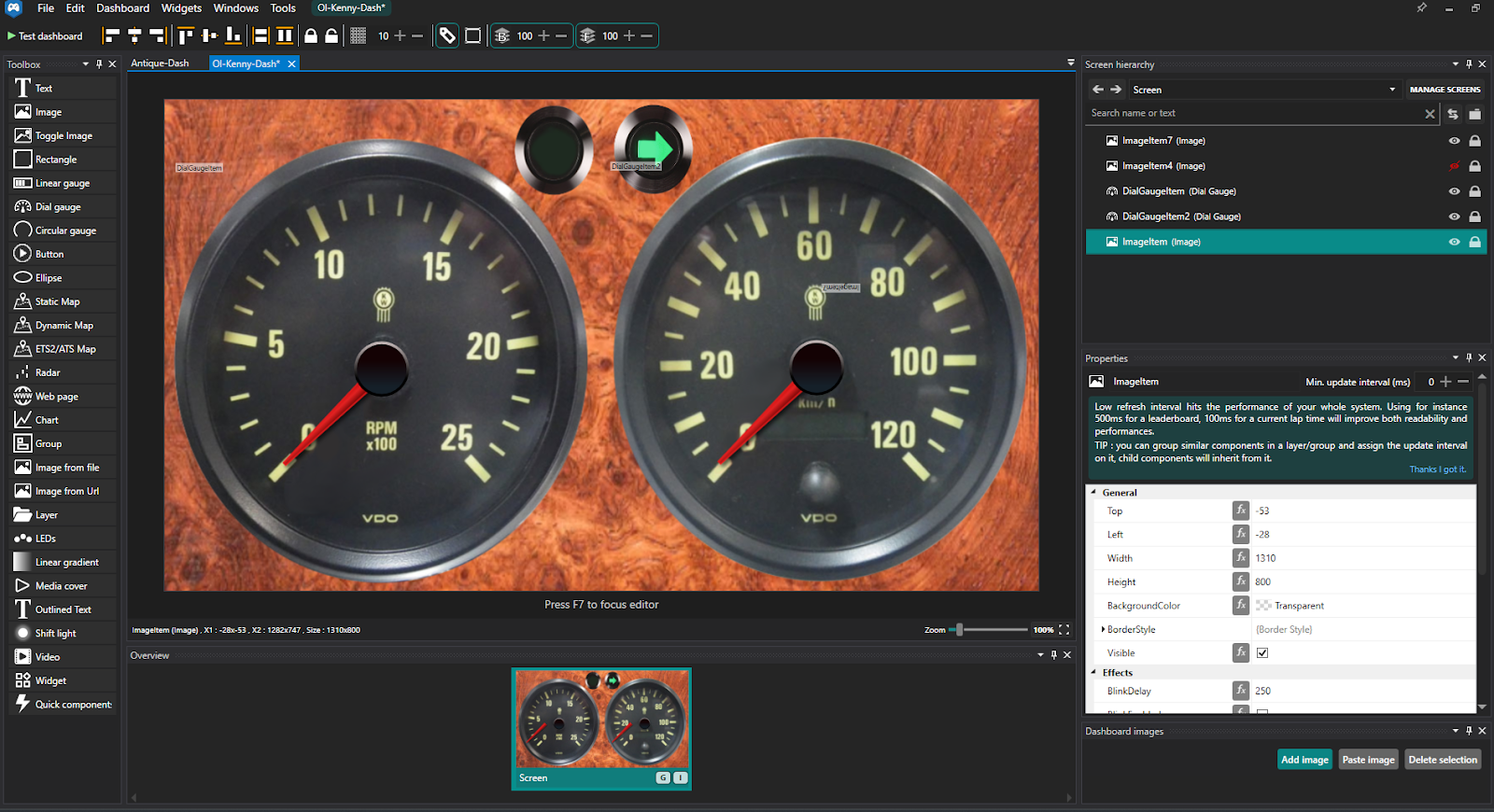Screen dimensions: 1494x812
Task: Open Screen hierarchy panel options dropdown arrow
Action: (x=1455, y=64)
